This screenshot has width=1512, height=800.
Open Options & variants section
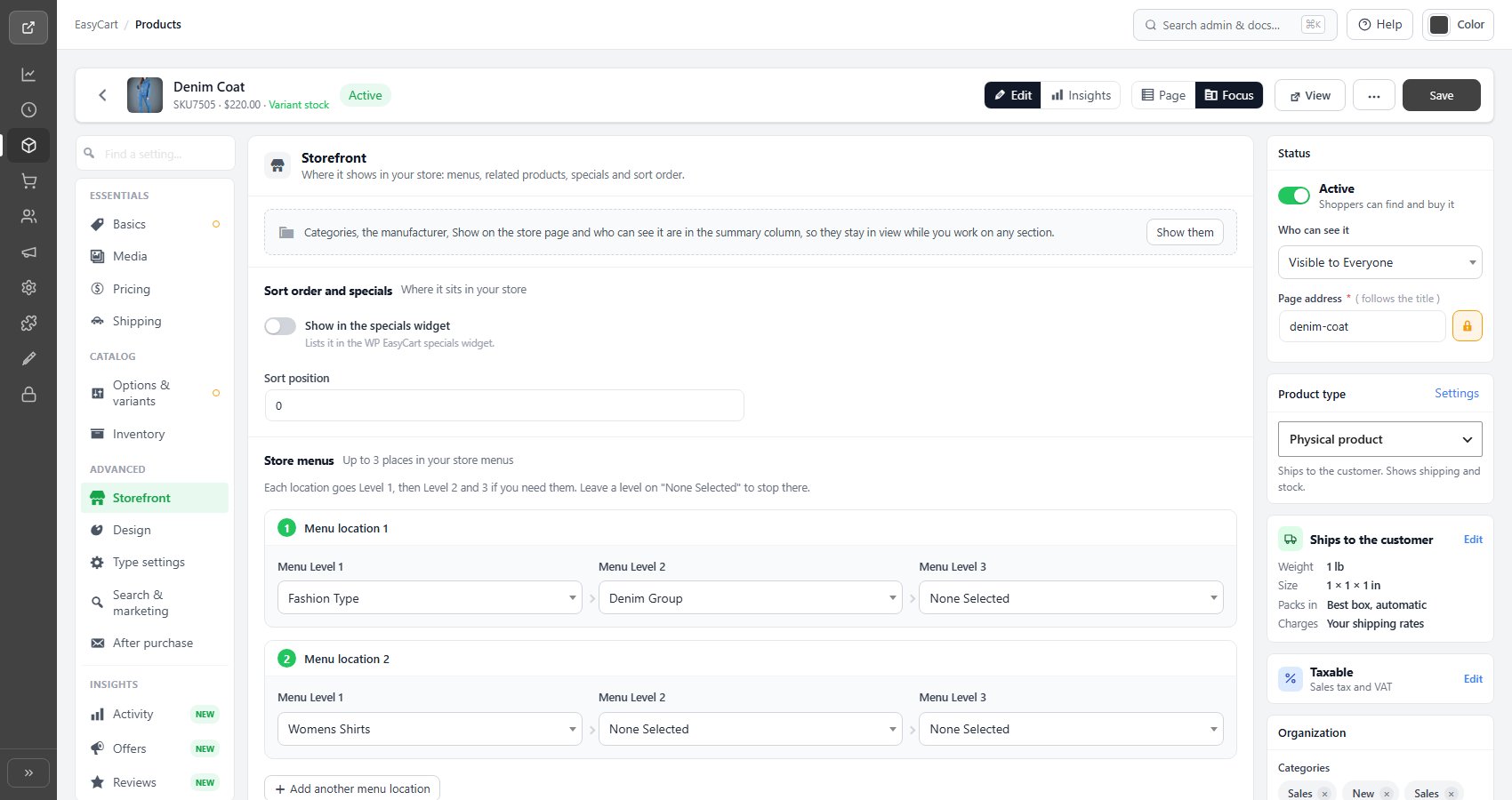[x=155, y=393]
